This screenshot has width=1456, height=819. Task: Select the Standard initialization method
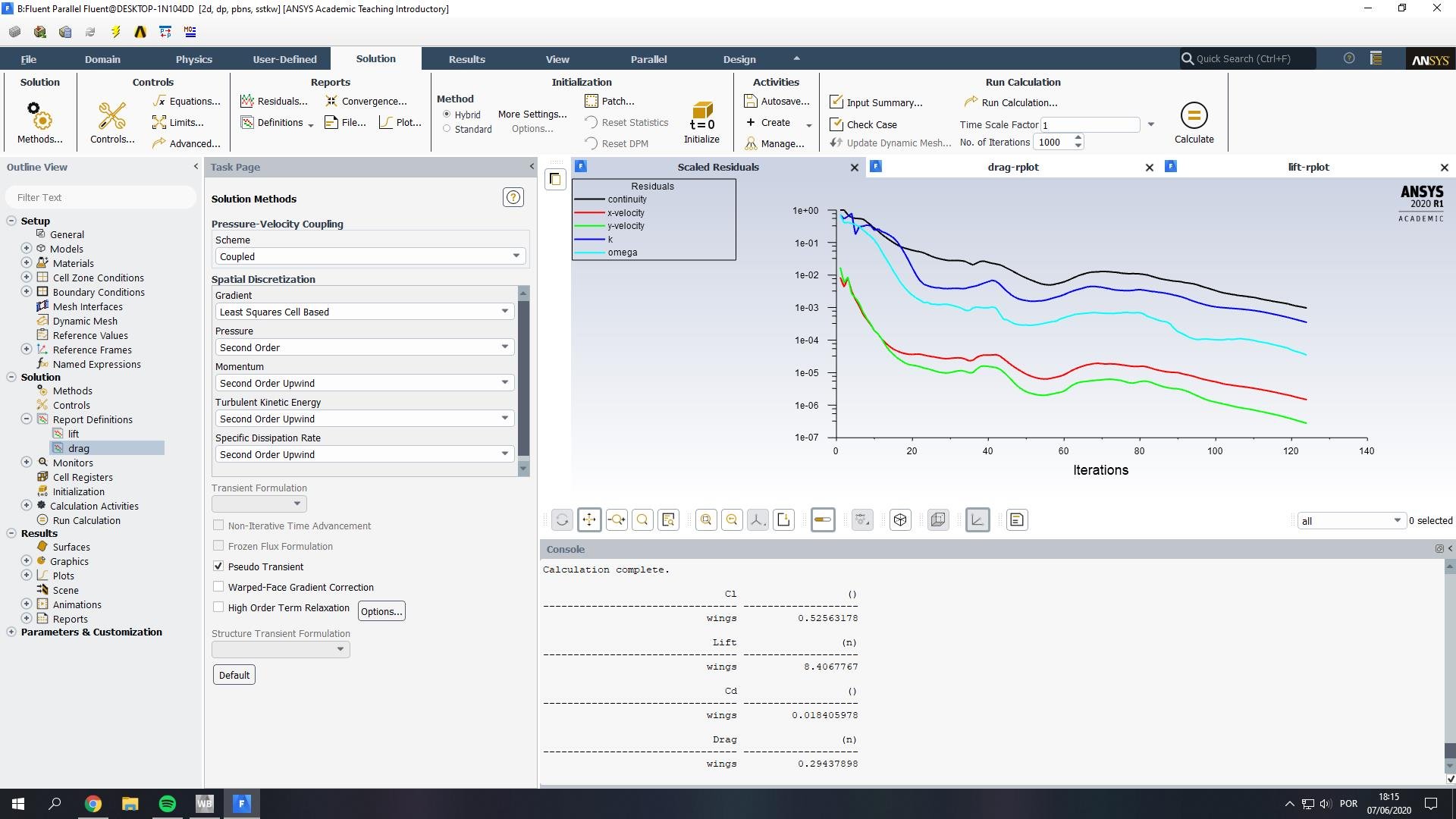(447, 129)
